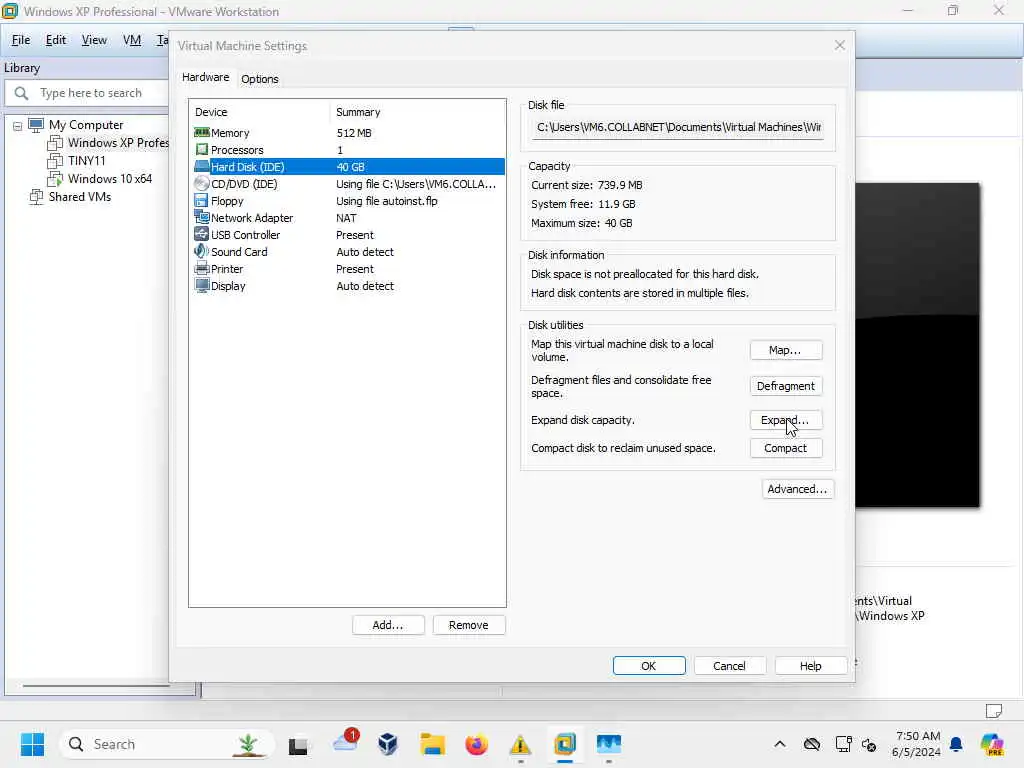1024x768 pixels.
Task: Open the VirtualBox taskbar icon
Action: click(388, 744)
